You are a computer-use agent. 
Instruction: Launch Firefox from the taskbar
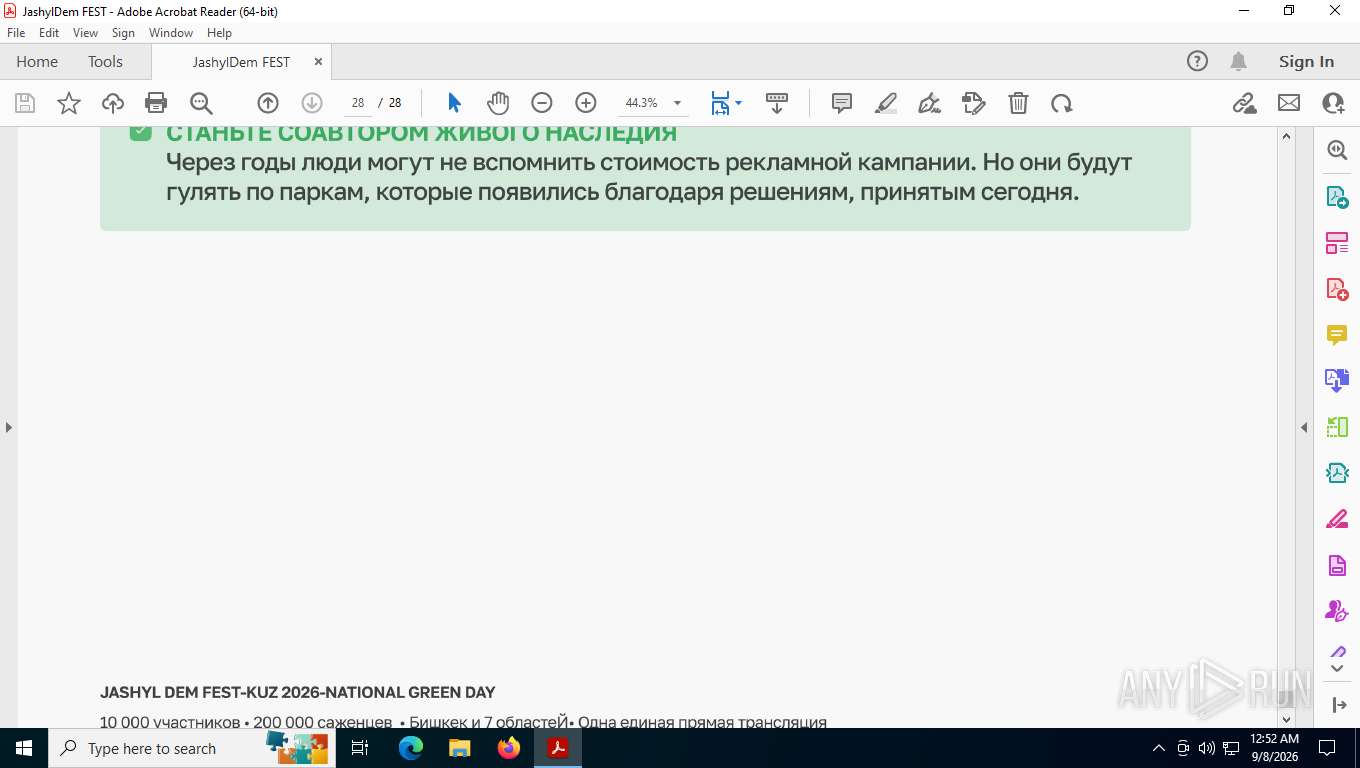(509, 748)
